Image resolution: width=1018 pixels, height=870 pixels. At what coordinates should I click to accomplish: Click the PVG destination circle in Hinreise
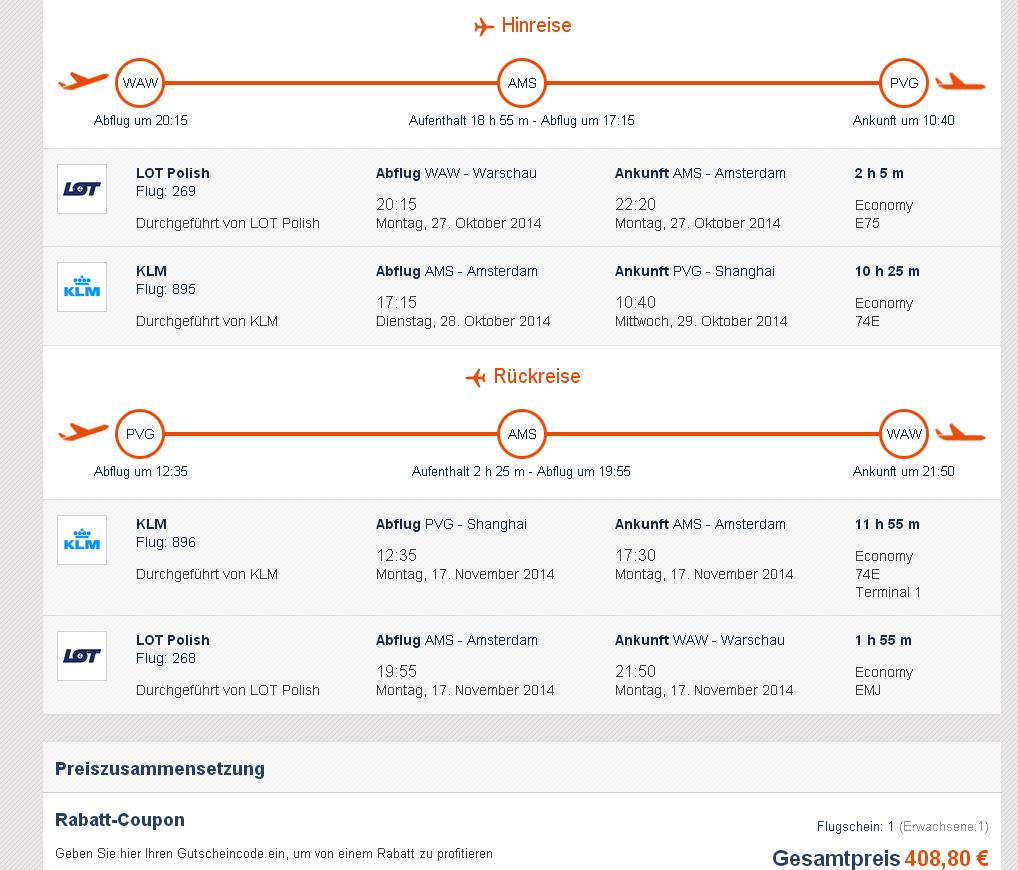coord(904,83)
